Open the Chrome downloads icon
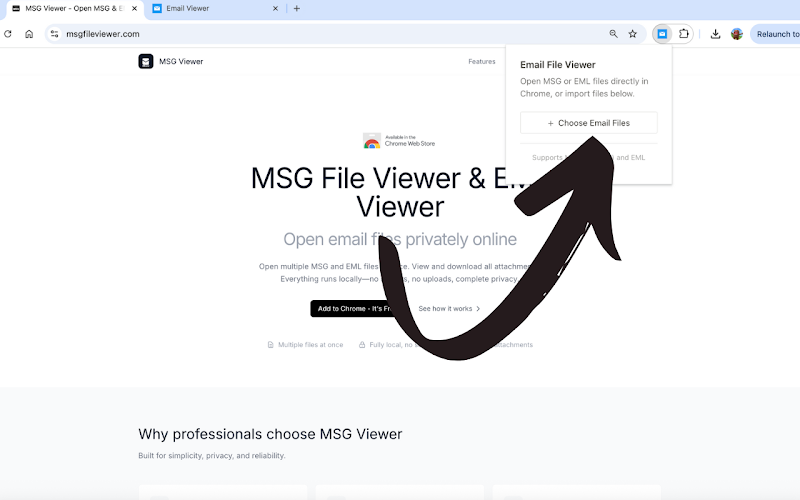 pos(716,33)
